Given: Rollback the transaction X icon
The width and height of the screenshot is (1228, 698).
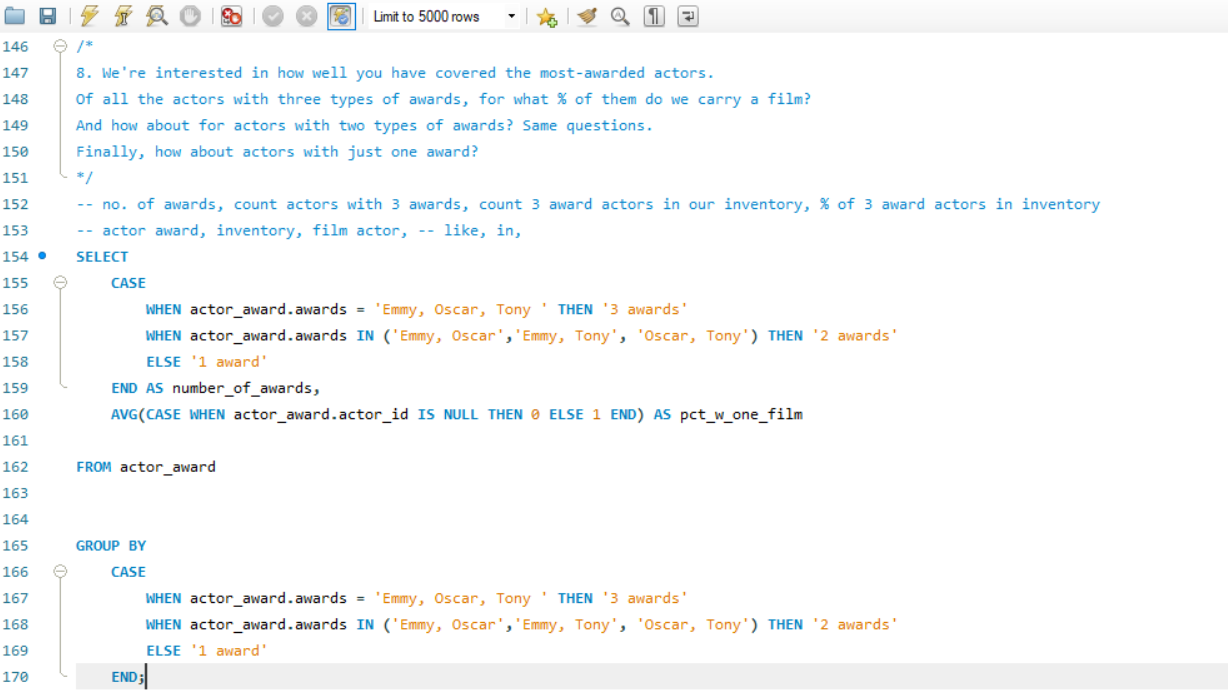Looking at the screenshot, I should point(307,16).
